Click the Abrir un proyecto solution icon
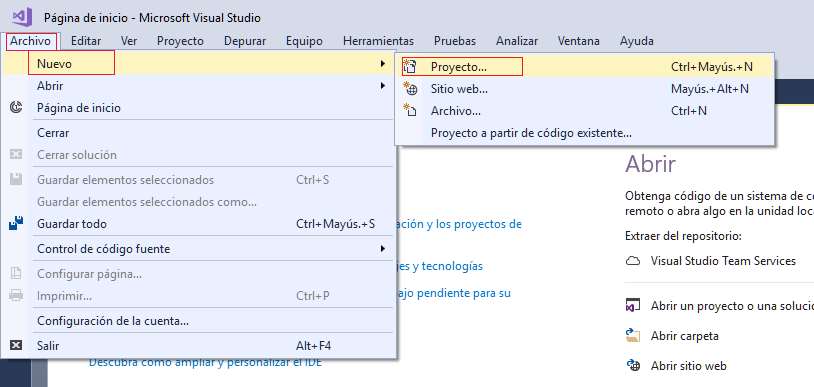 coord(632,305)
